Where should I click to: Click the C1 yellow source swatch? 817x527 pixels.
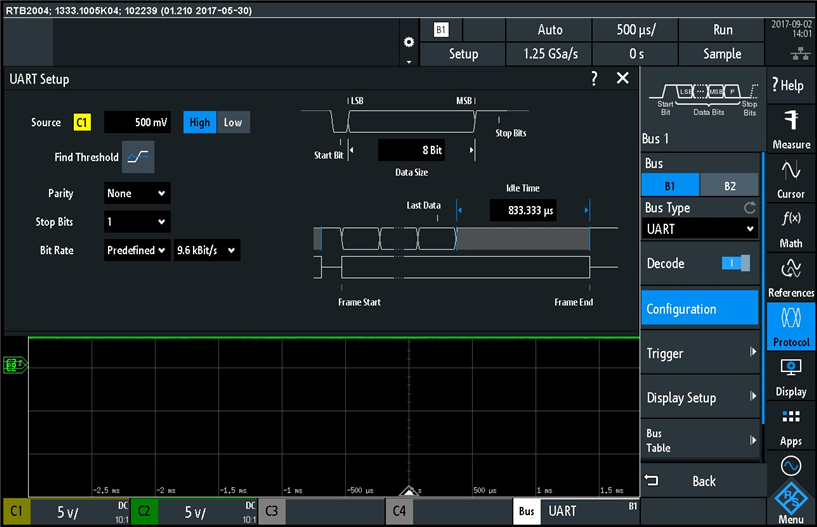point(82,123)
